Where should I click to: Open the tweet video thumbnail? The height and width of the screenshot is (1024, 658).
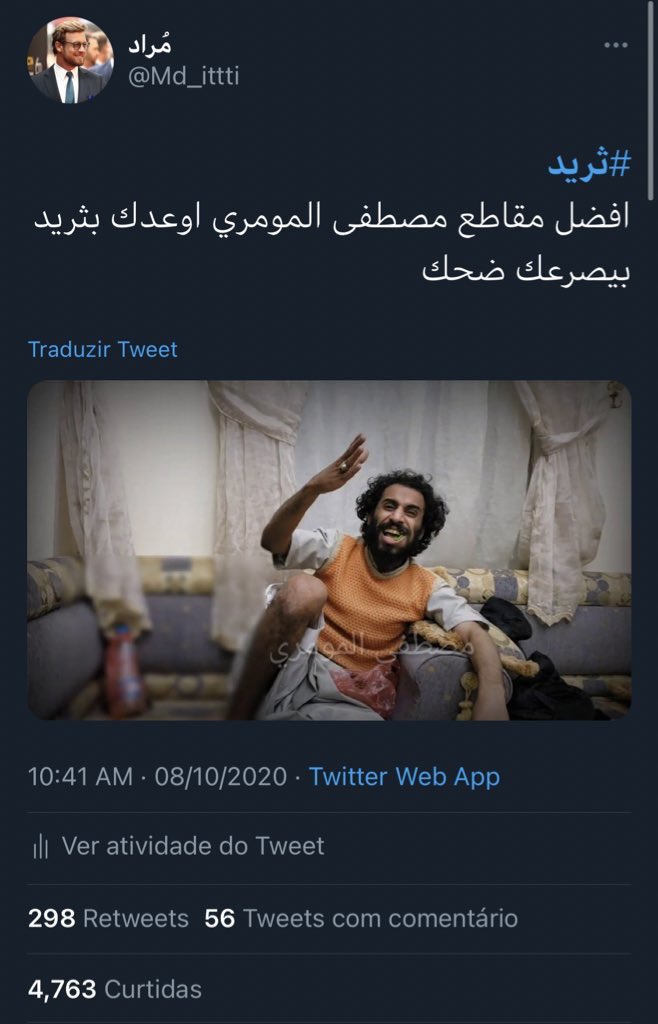point(329,550)
